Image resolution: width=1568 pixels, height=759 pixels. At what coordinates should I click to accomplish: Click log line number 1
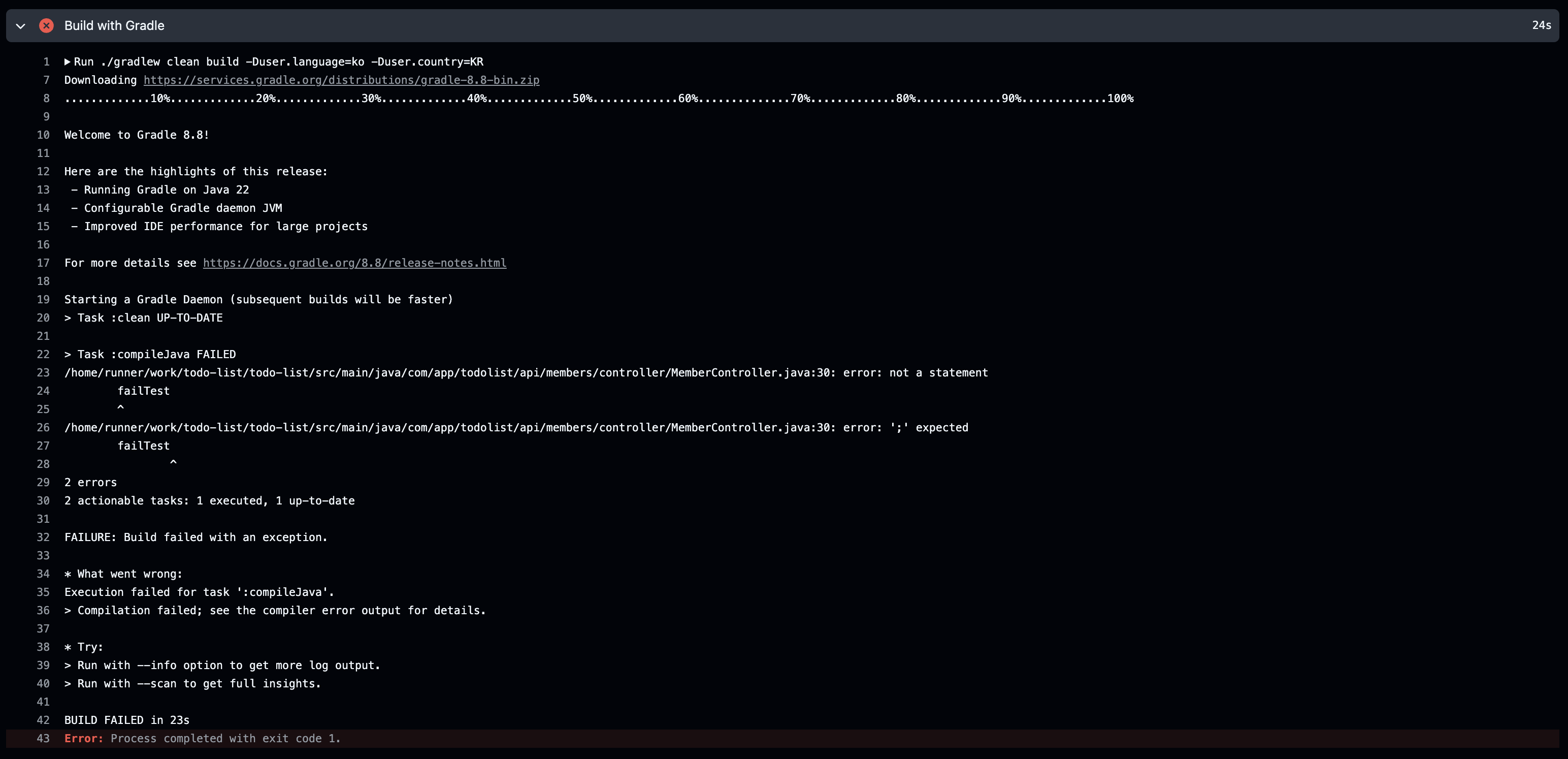46,61
